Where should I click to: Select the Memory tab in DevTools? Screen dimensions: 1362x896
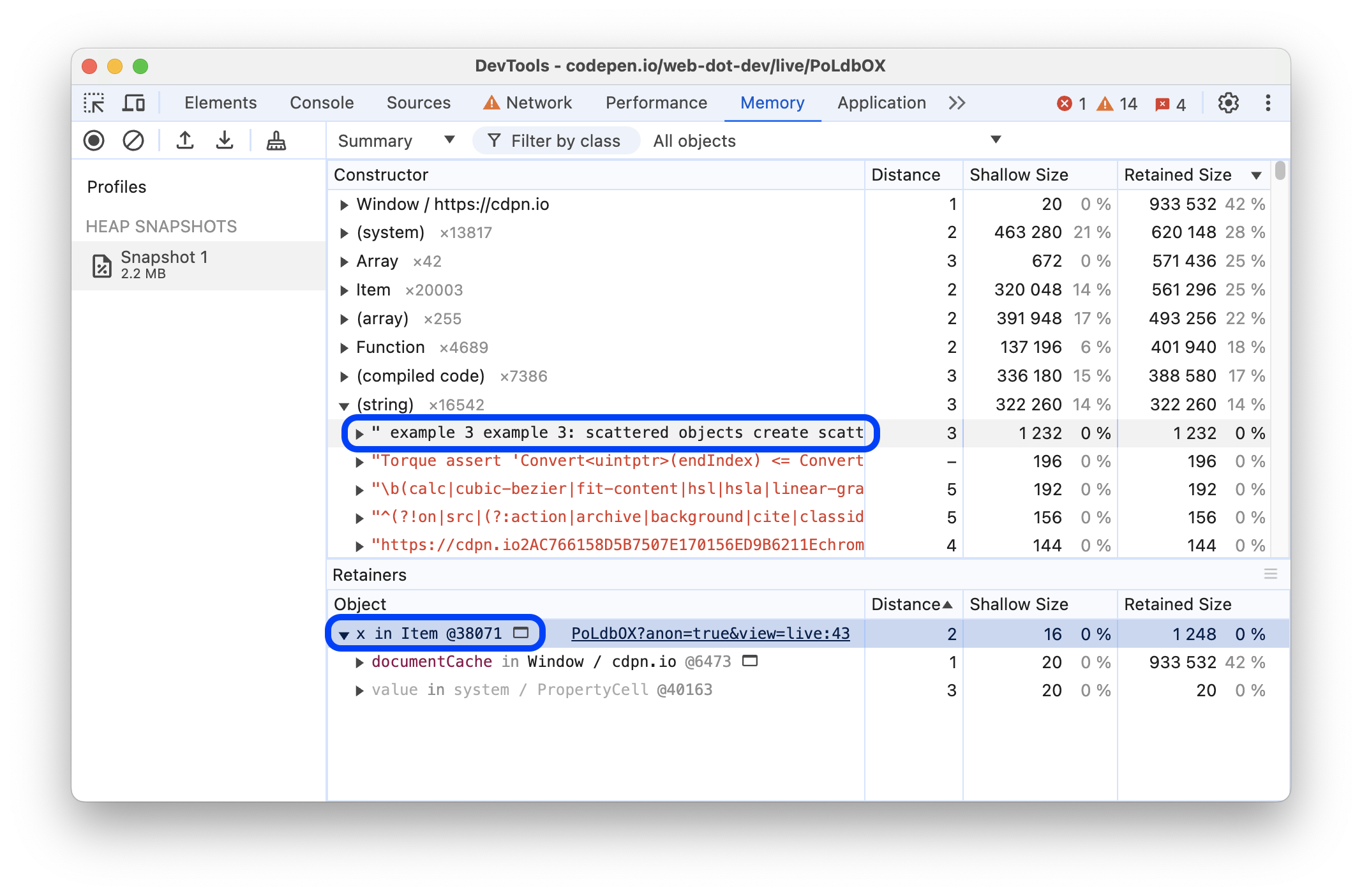(x=769, y=102)
